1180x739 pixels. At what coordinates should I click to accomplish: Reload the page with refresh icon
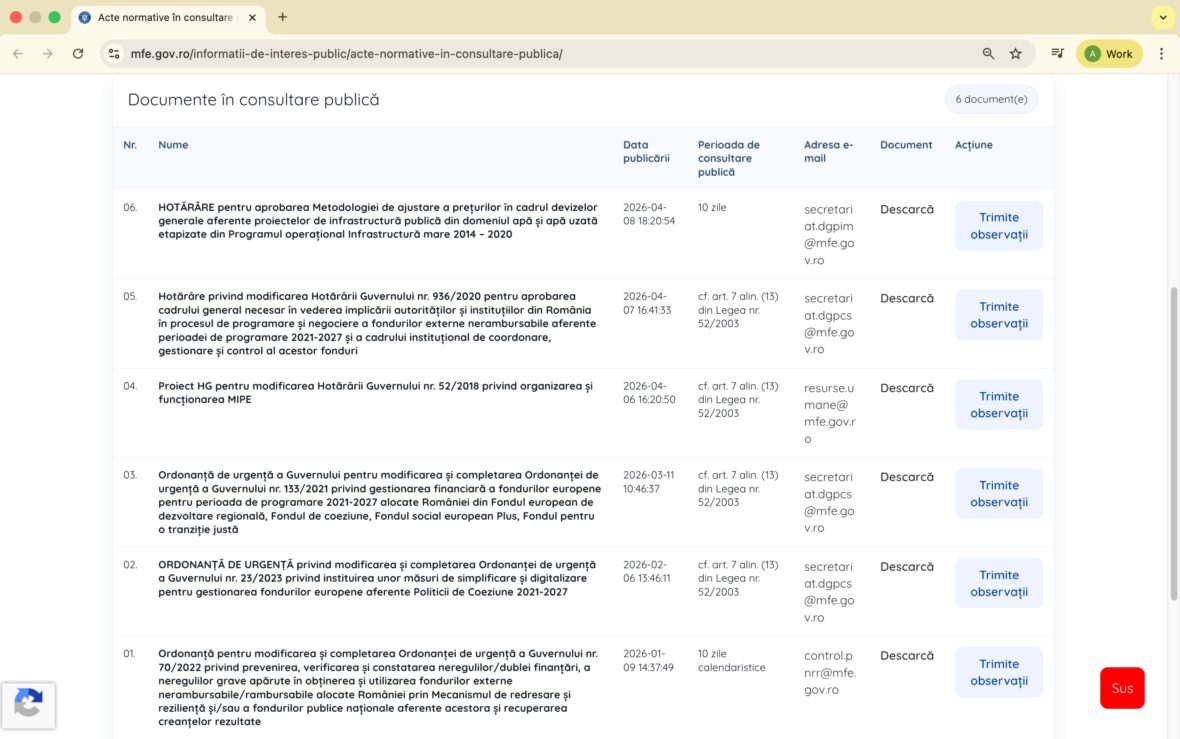coord(78,54)
